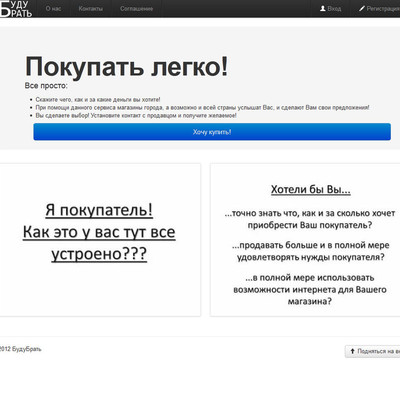Click the up arrow icon in footer

click(x=352, y=351)
